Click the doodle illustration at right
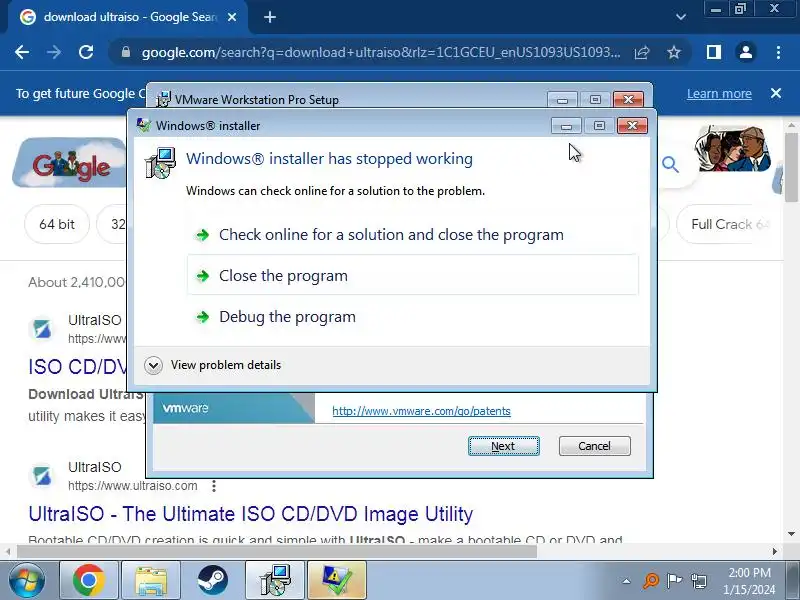Screen dimensions: 800x600 coord(734,149)
